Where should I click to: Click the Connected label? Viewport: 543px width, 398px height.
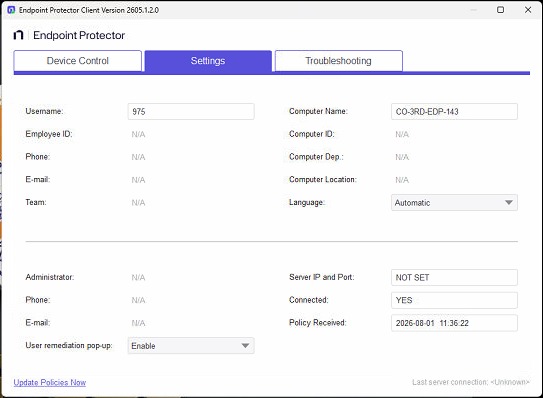pyautogui.click(x=309, y=300)
